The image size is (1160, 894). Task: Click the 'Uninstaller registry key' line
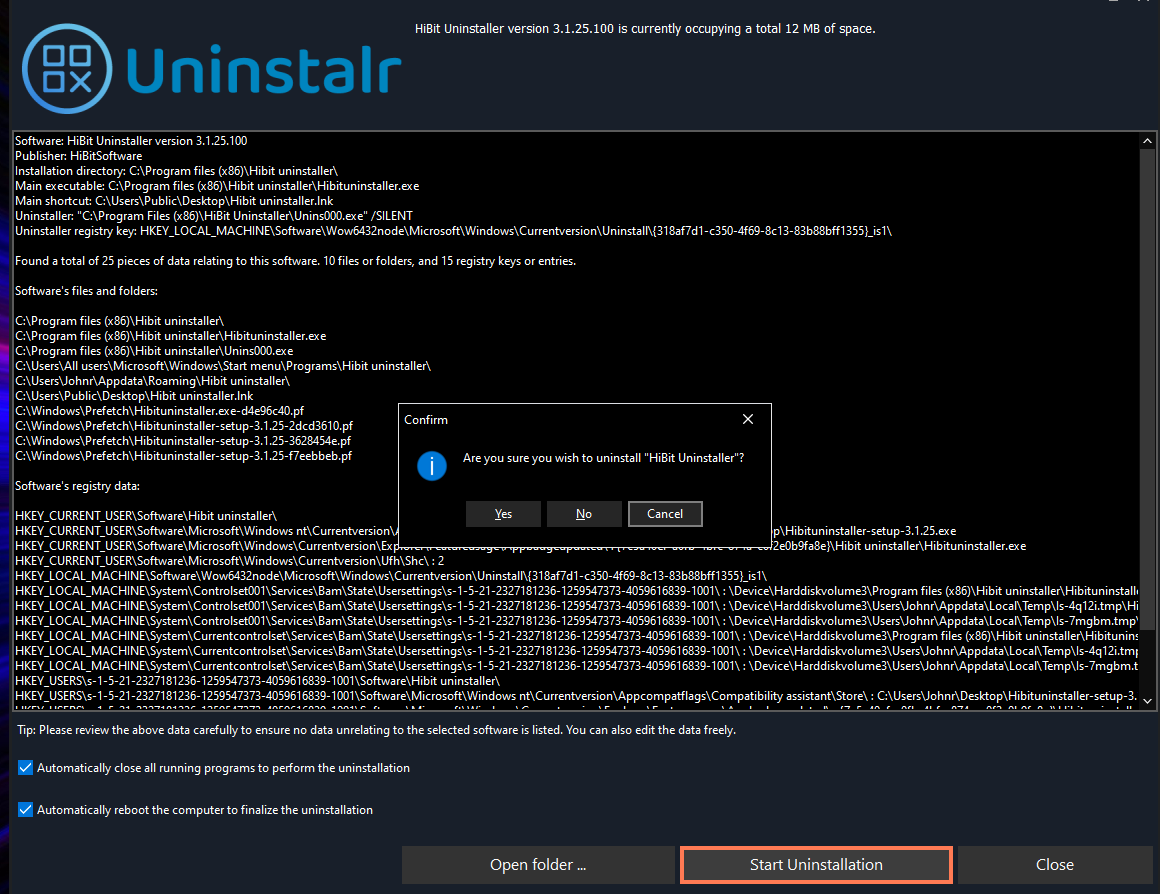pos(453,231)
